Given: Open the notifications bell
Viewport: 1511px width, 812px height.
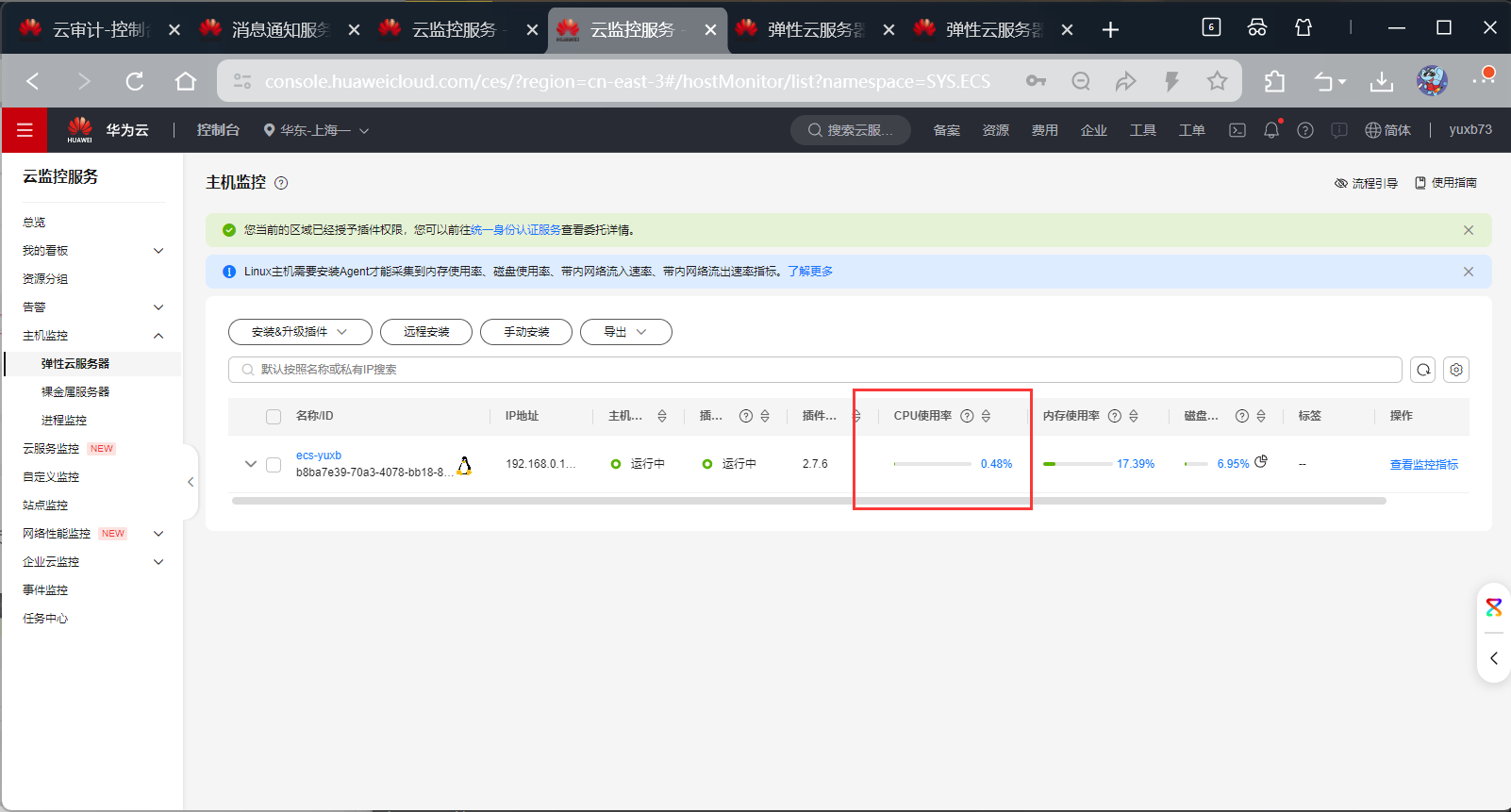Looking at the screenshot, I should pos(1271,130).
